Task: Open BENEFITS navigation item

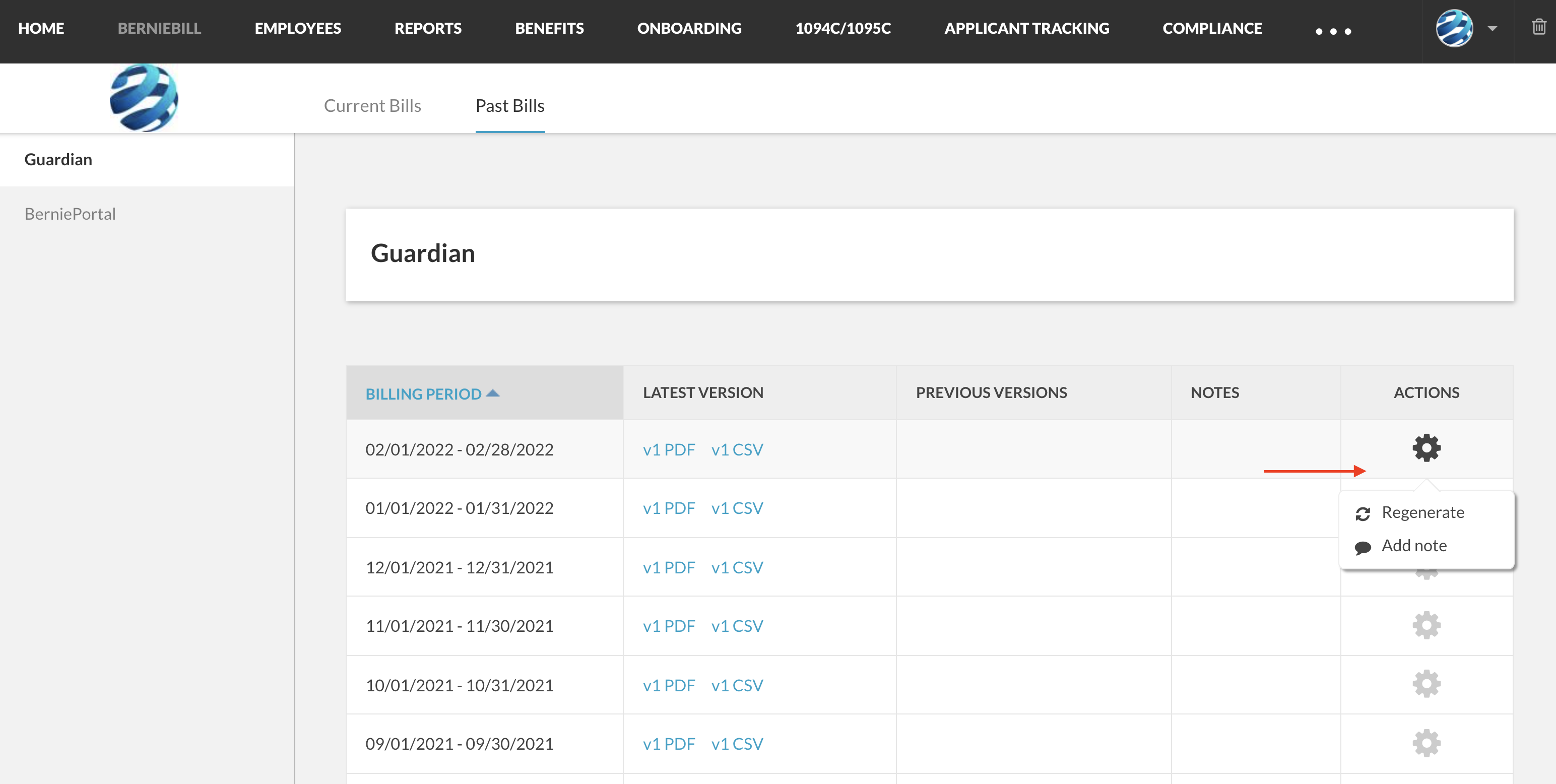Action: coord(549,28)
